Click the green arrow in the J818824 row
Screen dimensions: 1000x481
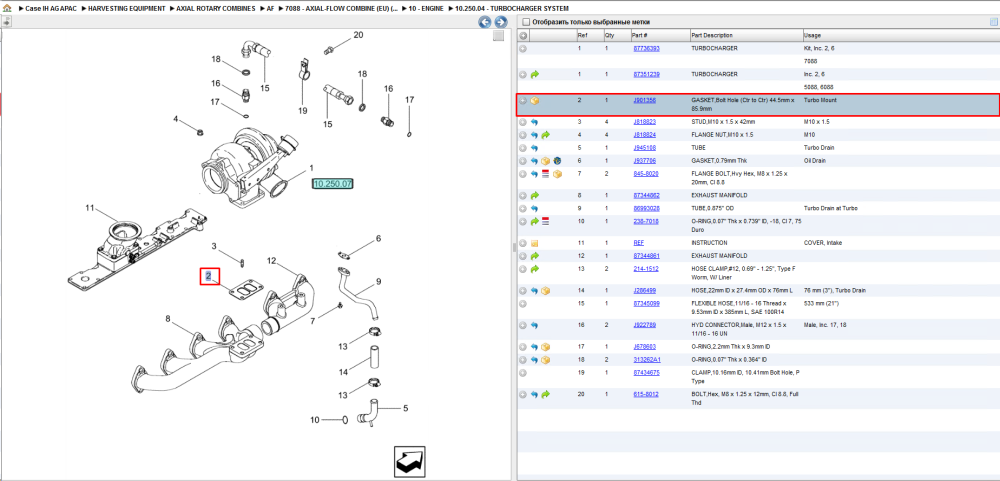[545, 135]
